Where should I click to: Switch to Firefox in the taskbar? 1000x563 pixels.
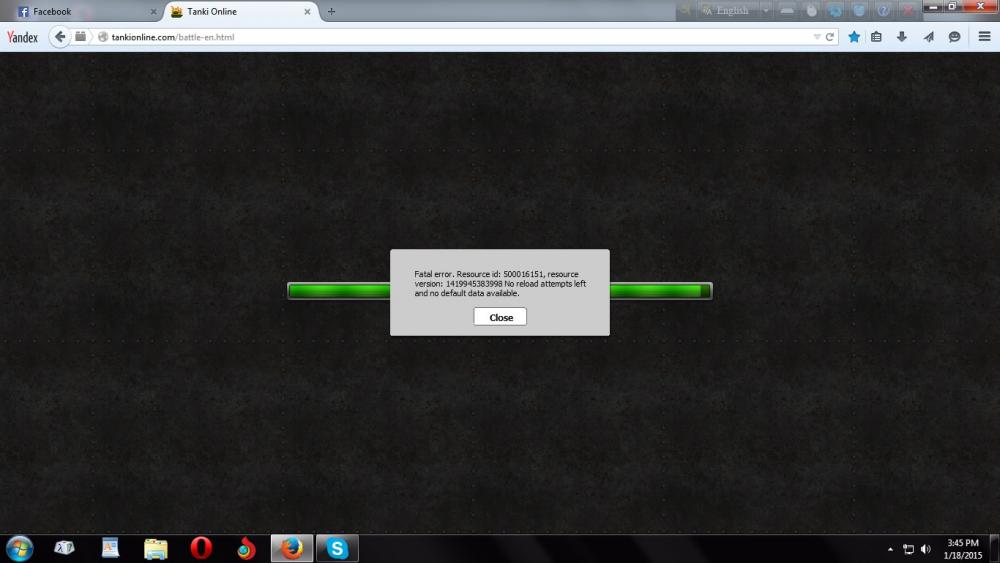point(292,548)
